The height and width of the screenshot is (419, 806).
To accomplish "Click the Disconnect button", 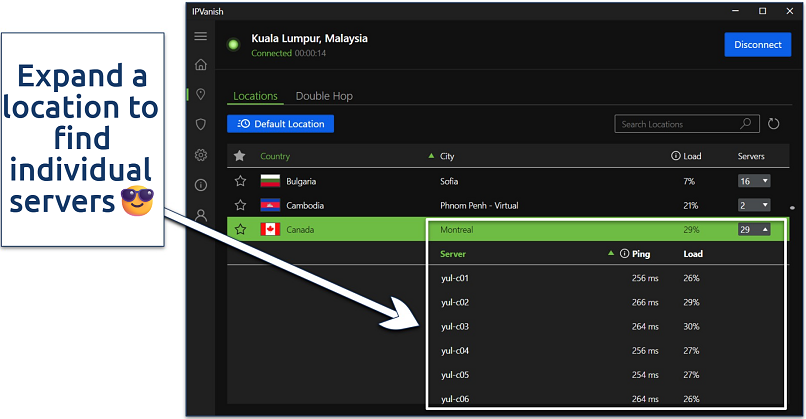I will coord(756,44).
